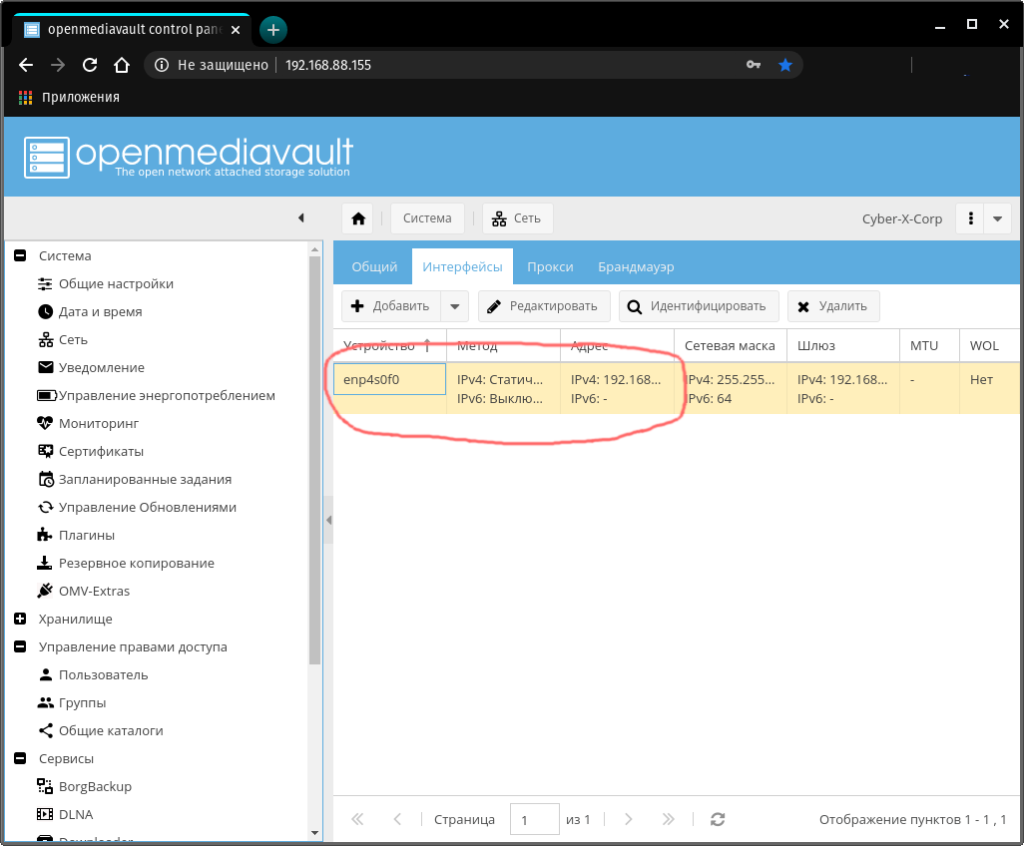Screen dimensions: 1024x846
Task: Open Certificates in the sidebar
Action: click(x=100, y=451)
